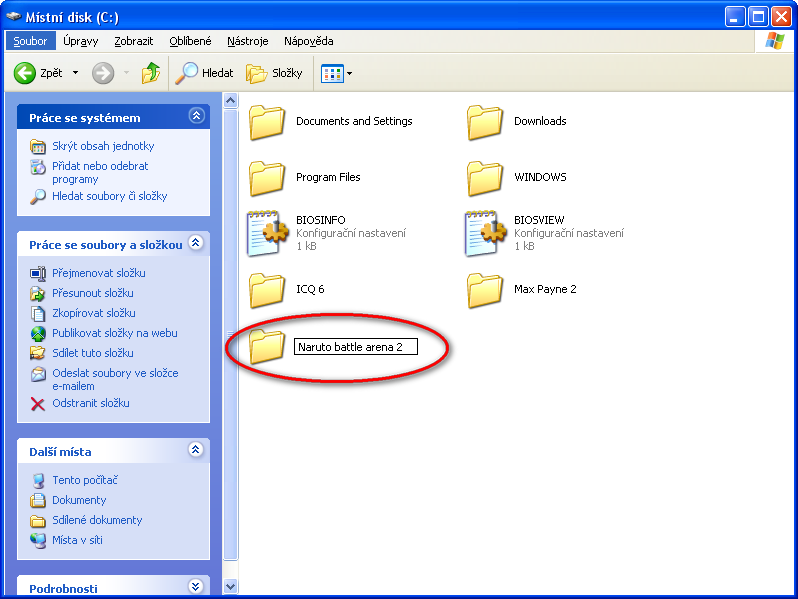Click the Přesunout složku icon

coord(38,294)
